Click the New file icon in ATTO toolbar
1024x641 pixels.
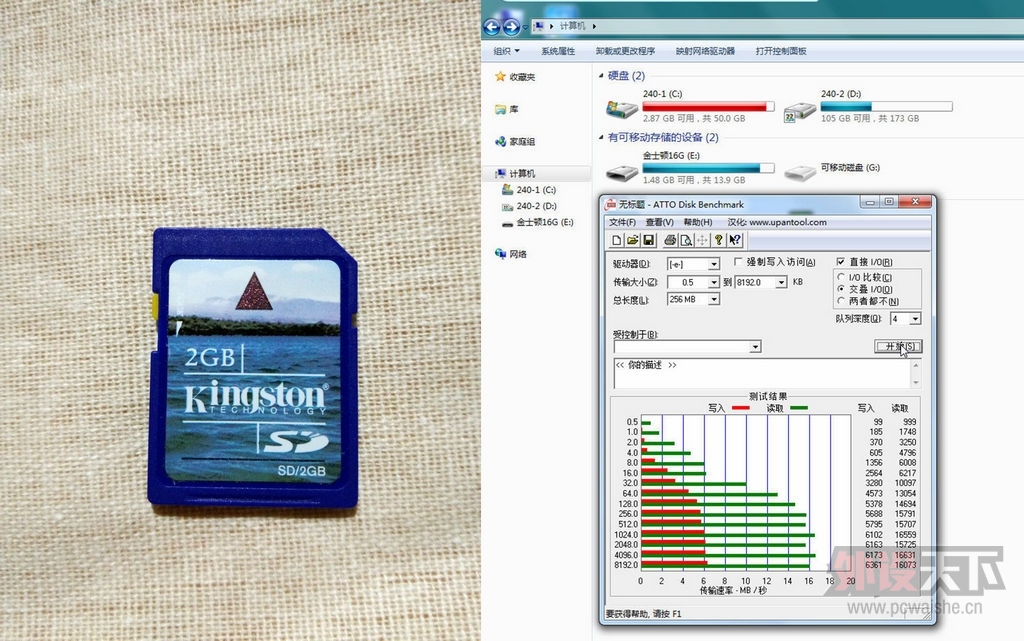[616, 240]
